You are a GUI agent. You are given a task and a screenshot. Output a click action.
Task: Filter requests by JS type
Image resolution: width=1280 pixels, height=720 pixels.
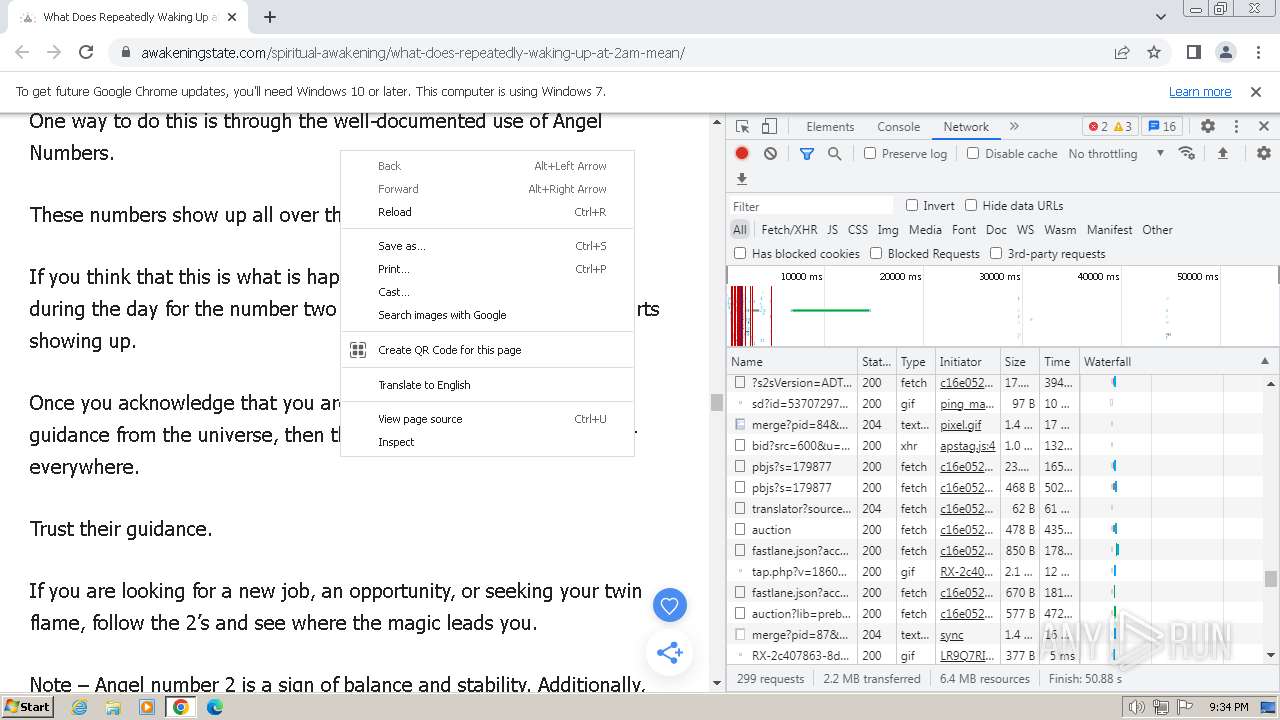832,230
